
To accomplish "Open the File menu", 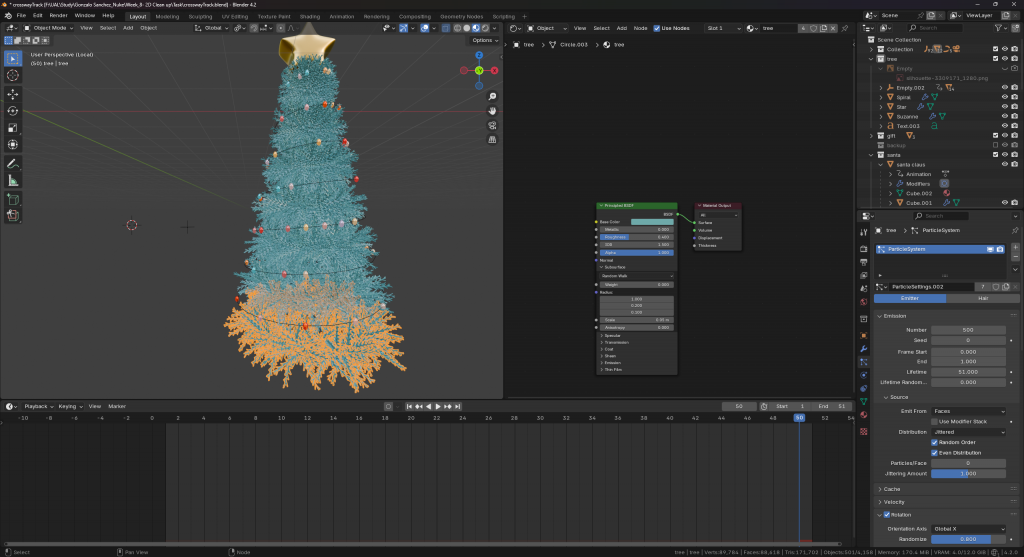I will (21, 16).
